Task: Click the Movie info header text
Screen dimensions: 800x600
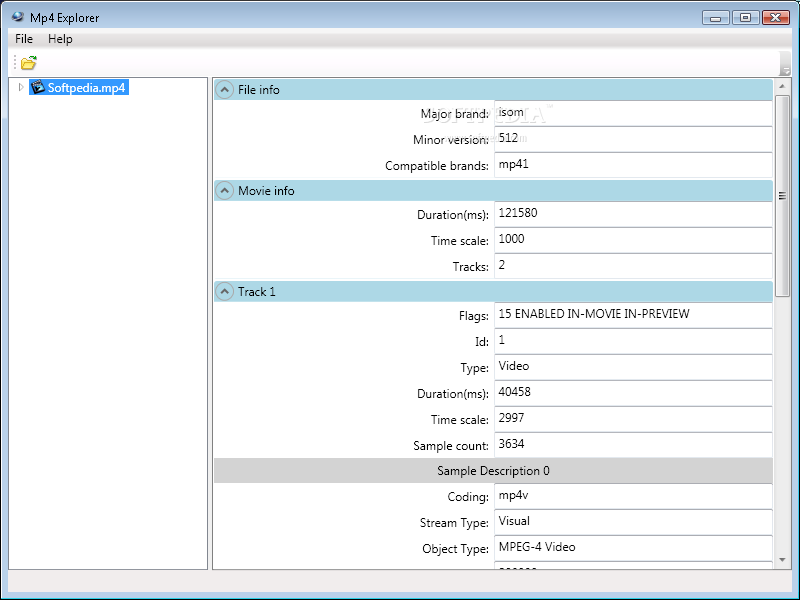Action: [x=266, y=191]
